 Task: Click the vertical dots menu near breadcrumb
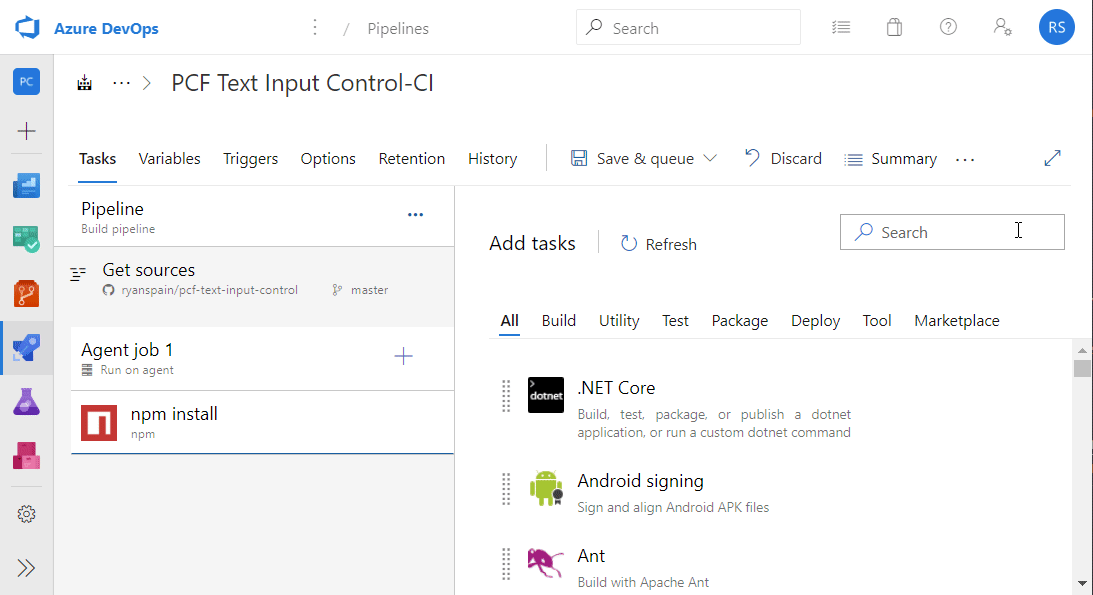pos(315,27)
